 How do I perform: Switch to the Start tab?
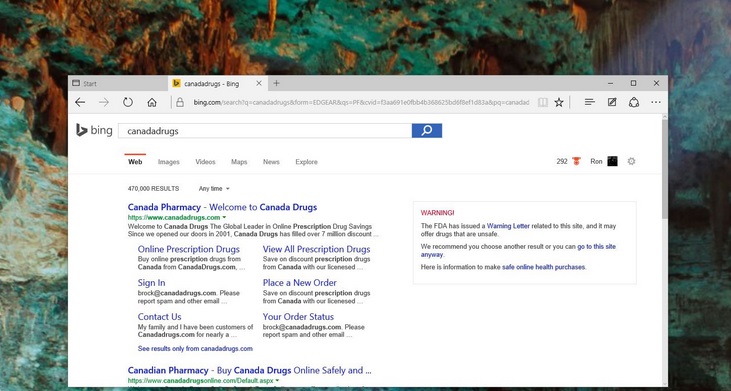point(118,83)
